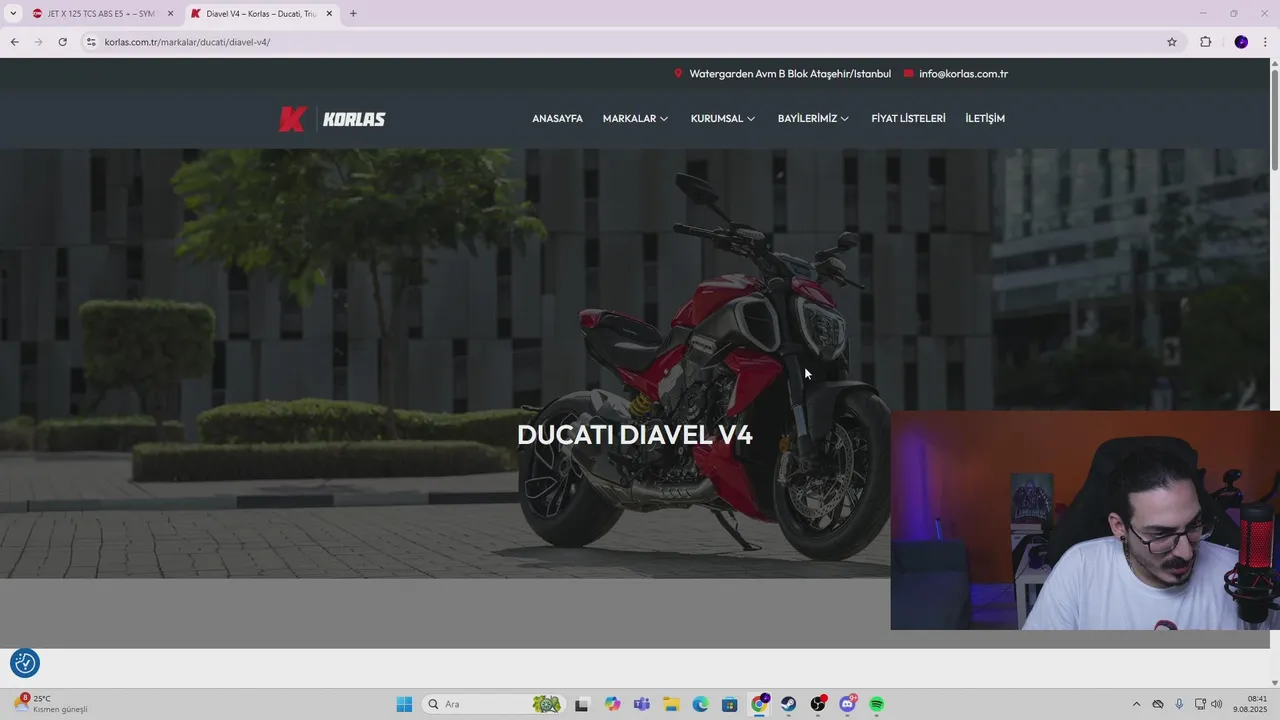The image size is (1280, 720).
Task: Reload the Korlas page
Action: coord(62,42)
